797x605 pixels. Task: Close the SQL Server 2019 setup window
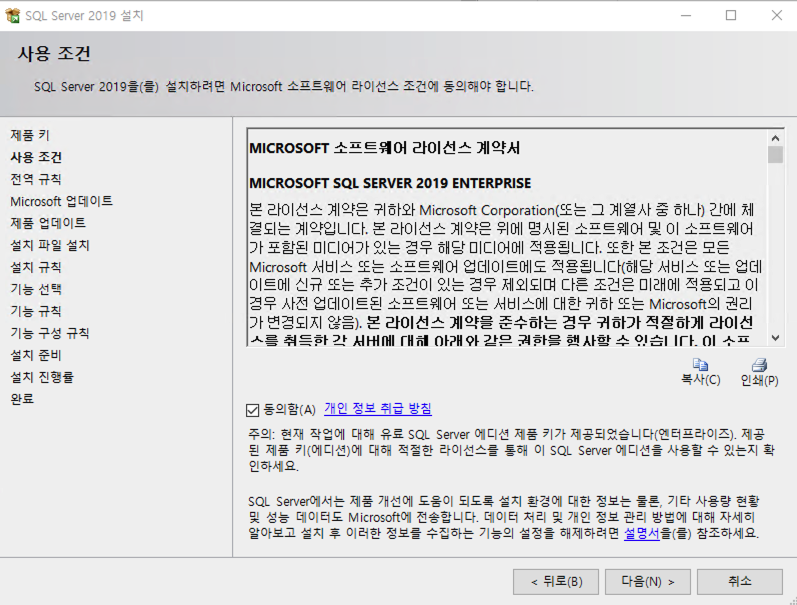[777, 16]
